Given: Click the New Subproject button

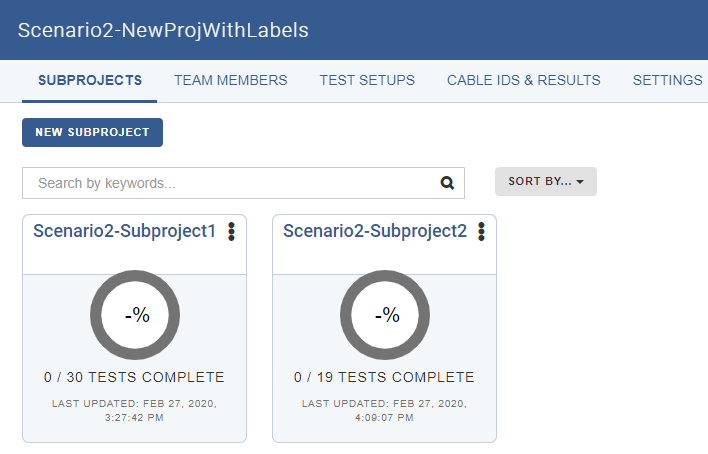Looking at the screenshot, I should 93,132.
